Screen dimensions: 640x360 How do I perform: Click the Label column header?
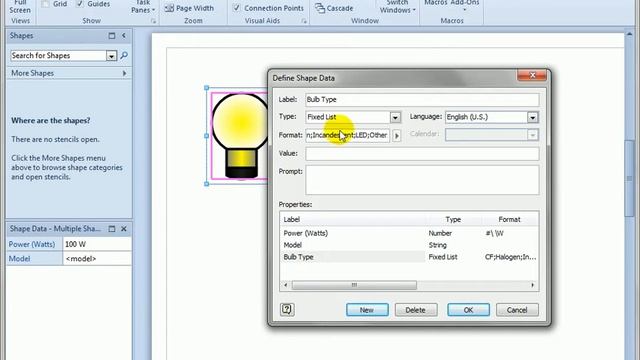pyautogui.click(x=353, y=220)
